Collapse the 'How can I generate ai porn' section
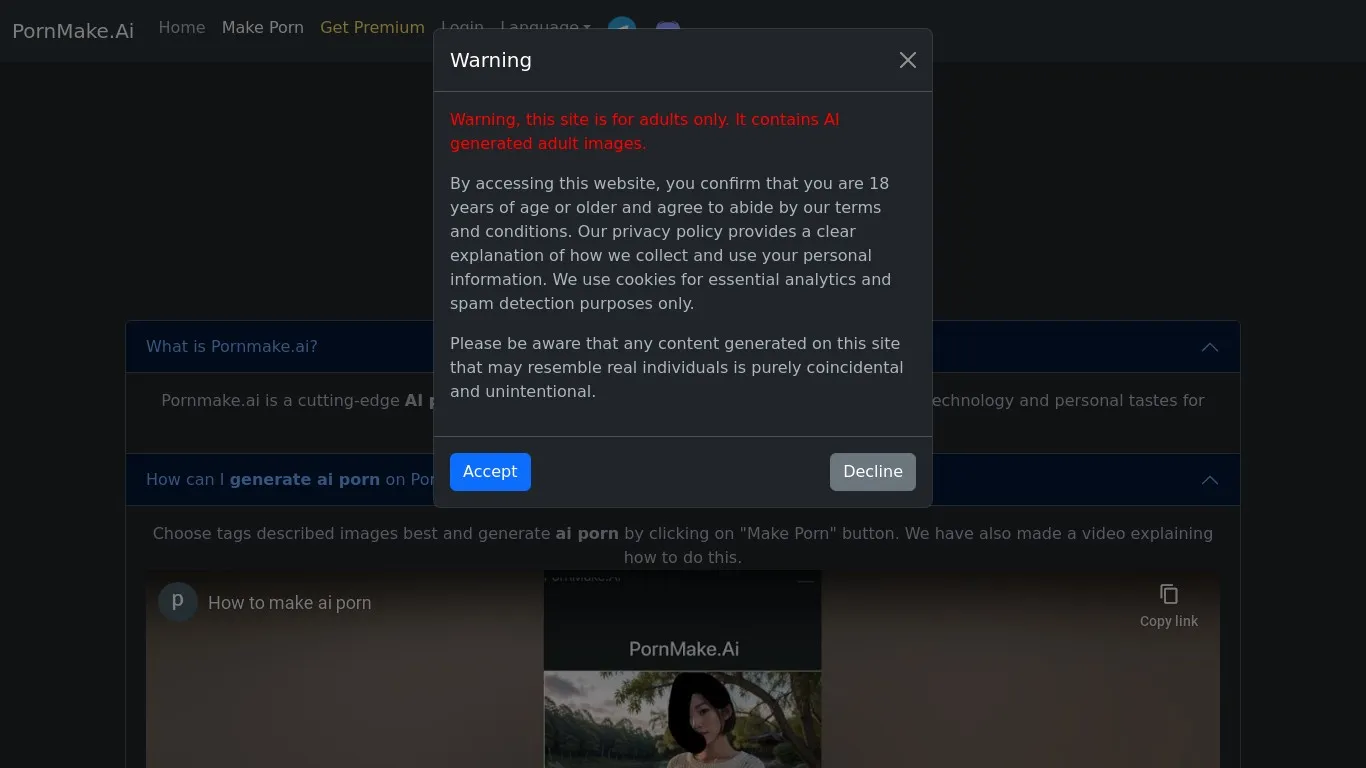The height and width of the screenshot is (768, 1366). tap(1210, 480)
